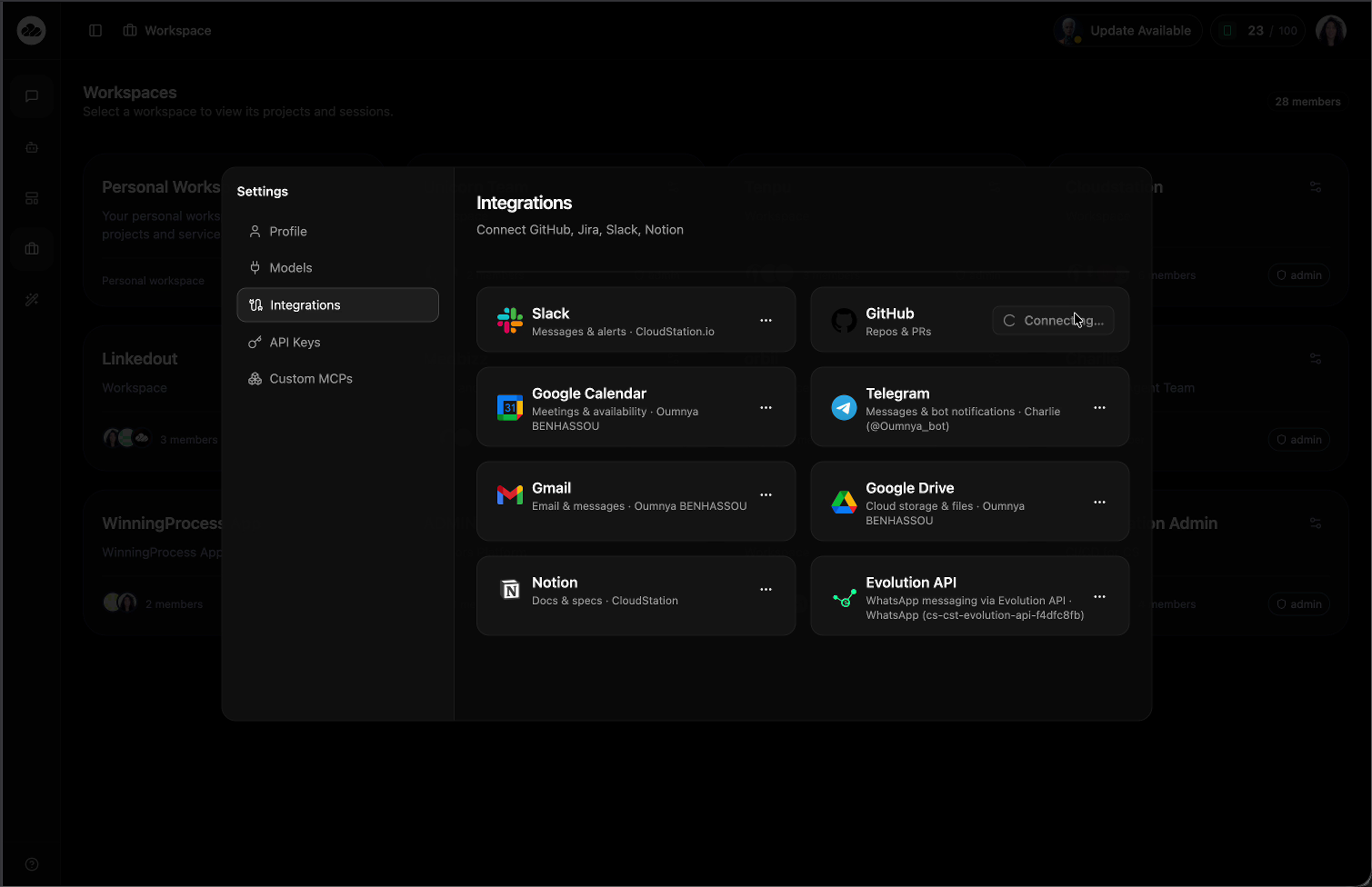
Task: Open the Notion integration options menu
Action: [x=766, y=590]
